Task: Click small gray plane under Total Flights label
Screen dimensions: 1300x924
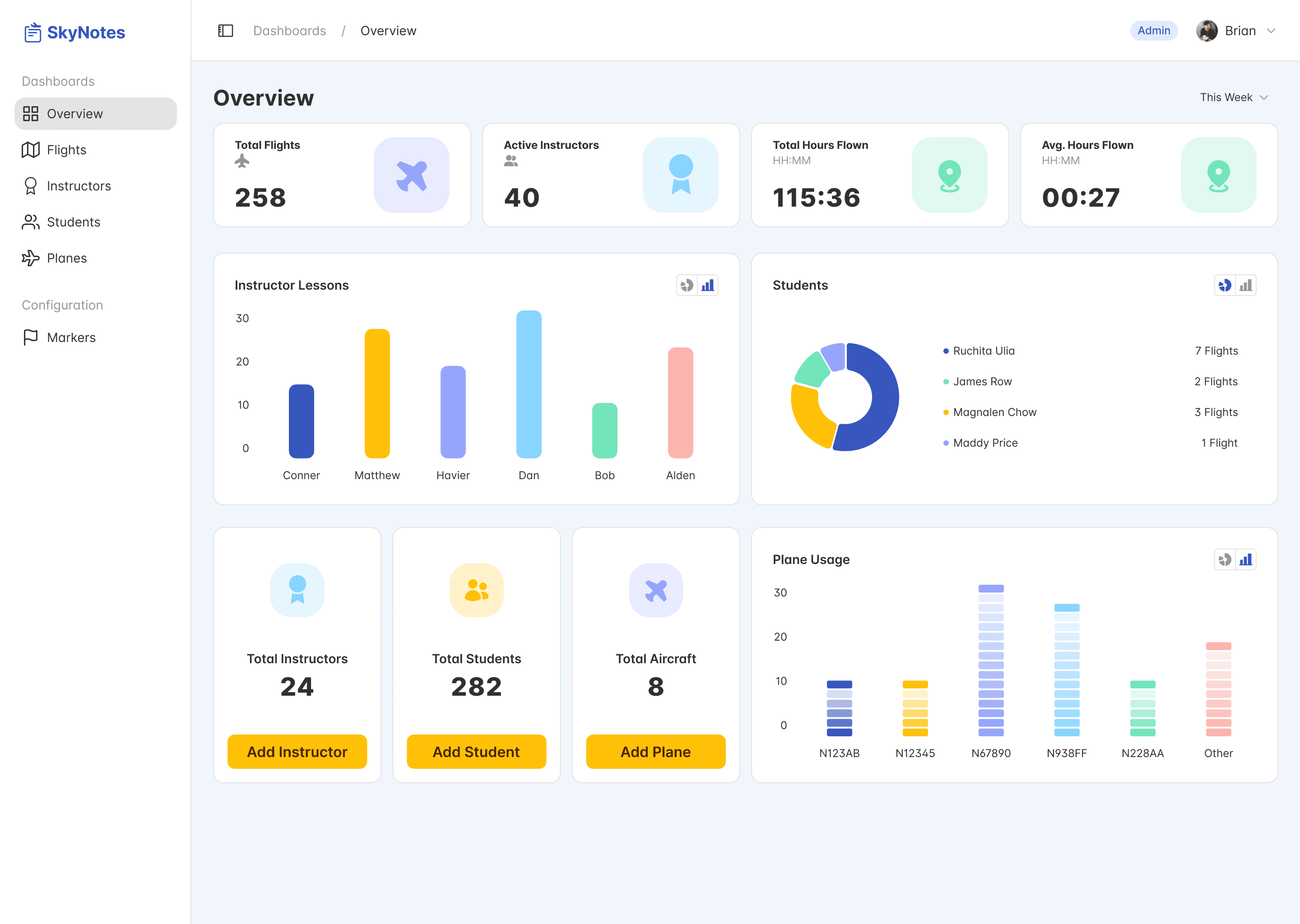Action: [x=242, y=161]
